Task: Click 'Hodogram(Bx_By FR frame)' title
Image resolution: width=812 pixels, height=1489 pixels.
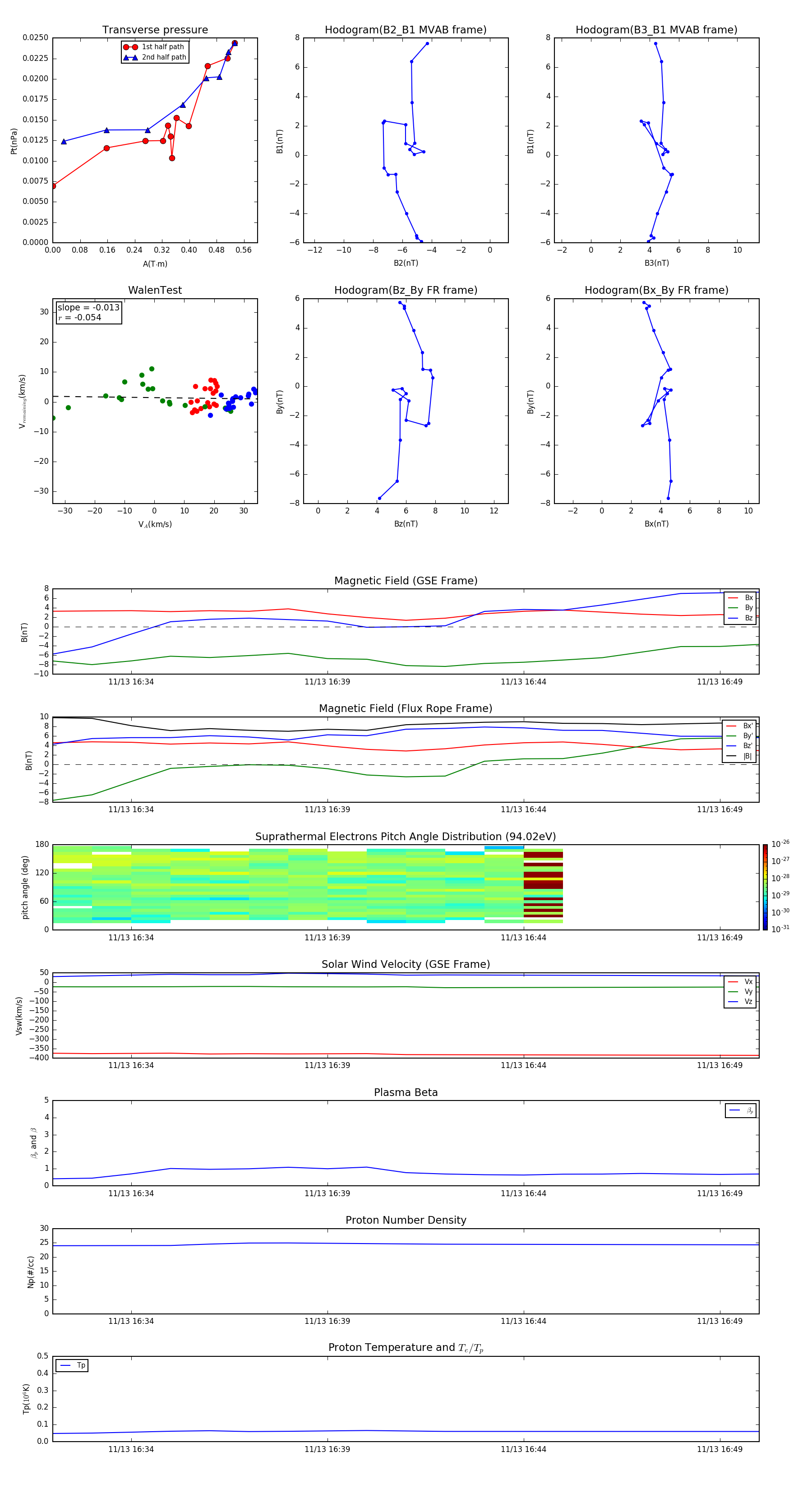Action: click(x=656, y=290)
